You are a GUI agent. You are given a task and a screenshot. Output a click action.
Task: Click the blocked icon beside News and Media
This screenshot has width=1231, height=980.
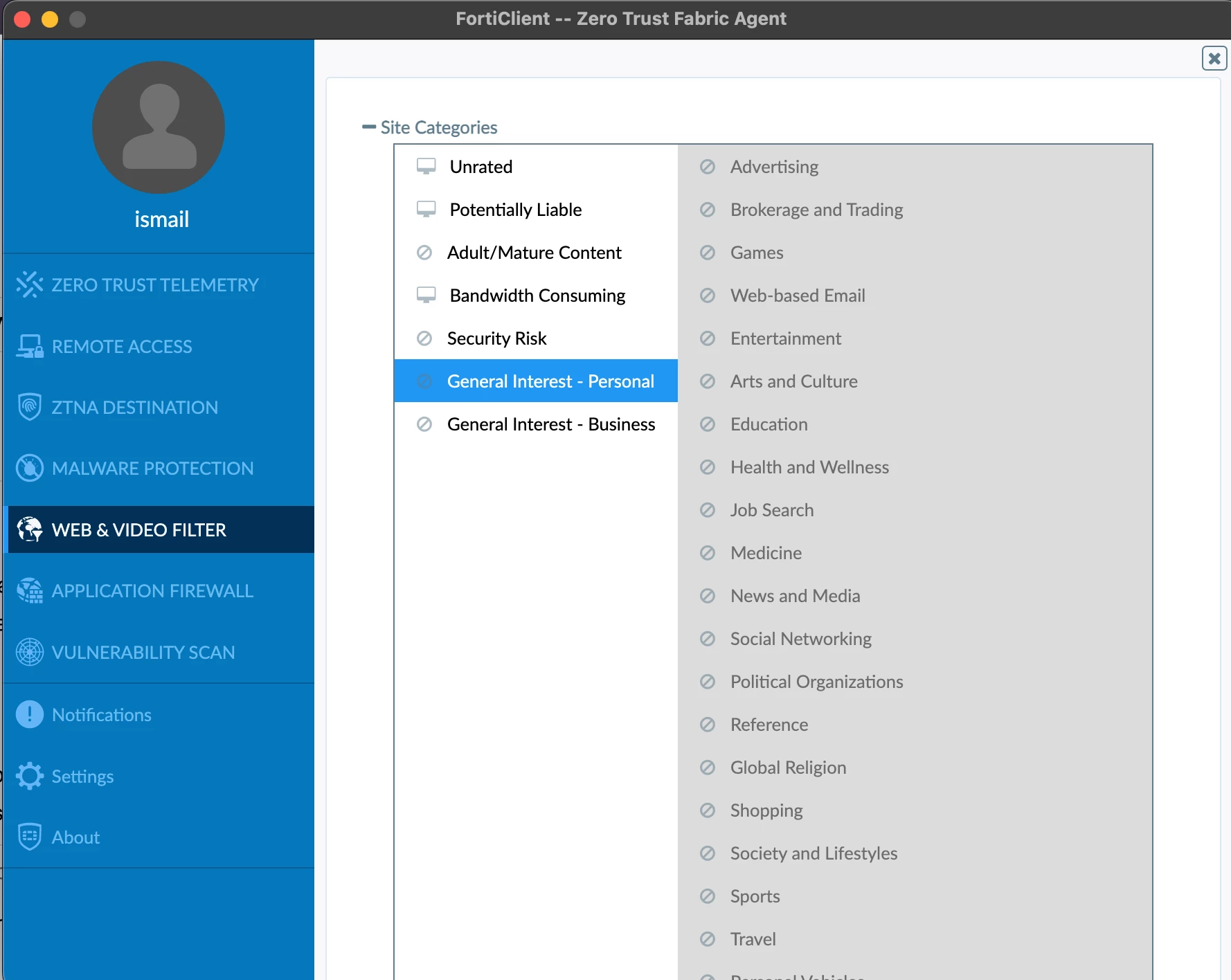[x=708, y=596]
